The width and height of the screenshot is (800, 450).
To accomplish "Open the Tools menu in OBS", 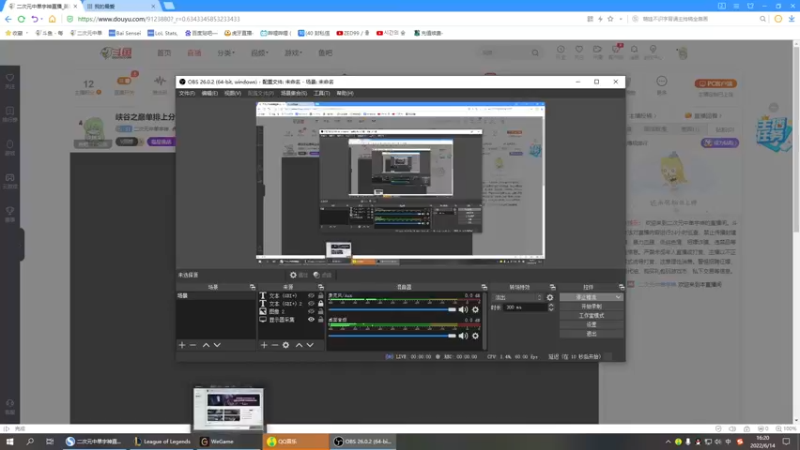I will pyautogui.click(x=322, y=93).
